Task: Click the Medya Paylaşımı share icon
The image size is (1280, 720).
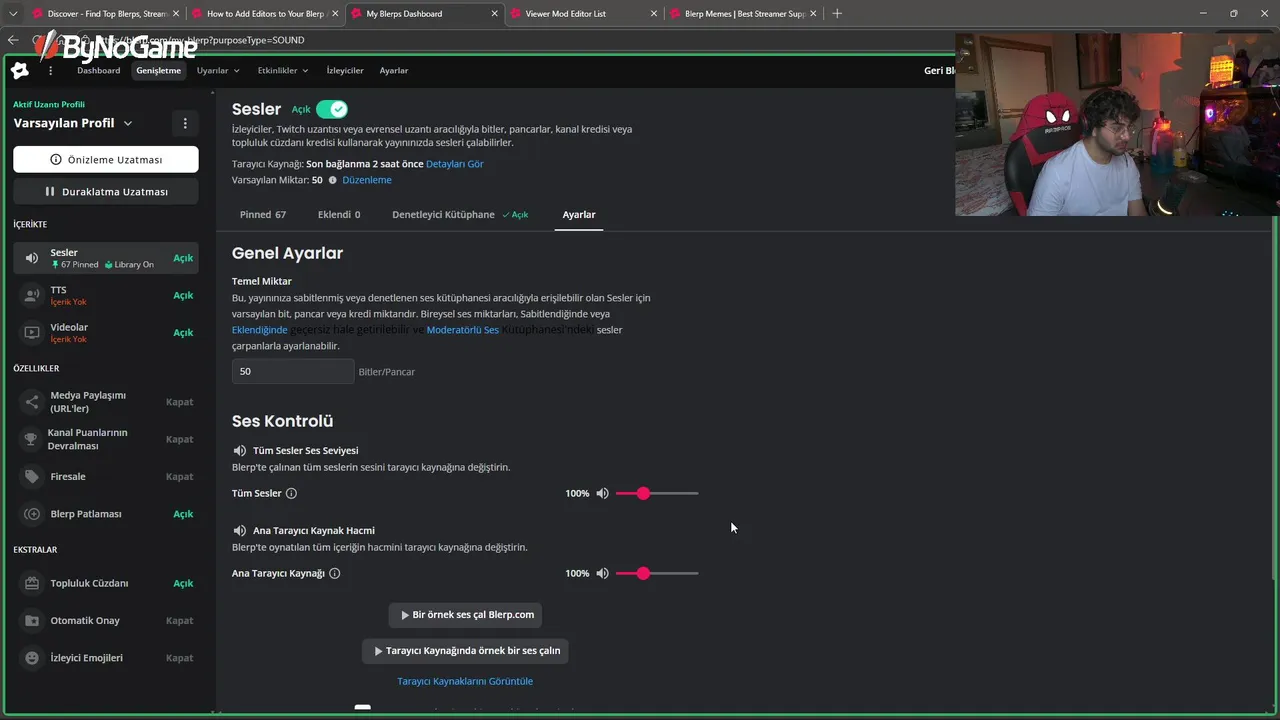Action: point(32,401)
